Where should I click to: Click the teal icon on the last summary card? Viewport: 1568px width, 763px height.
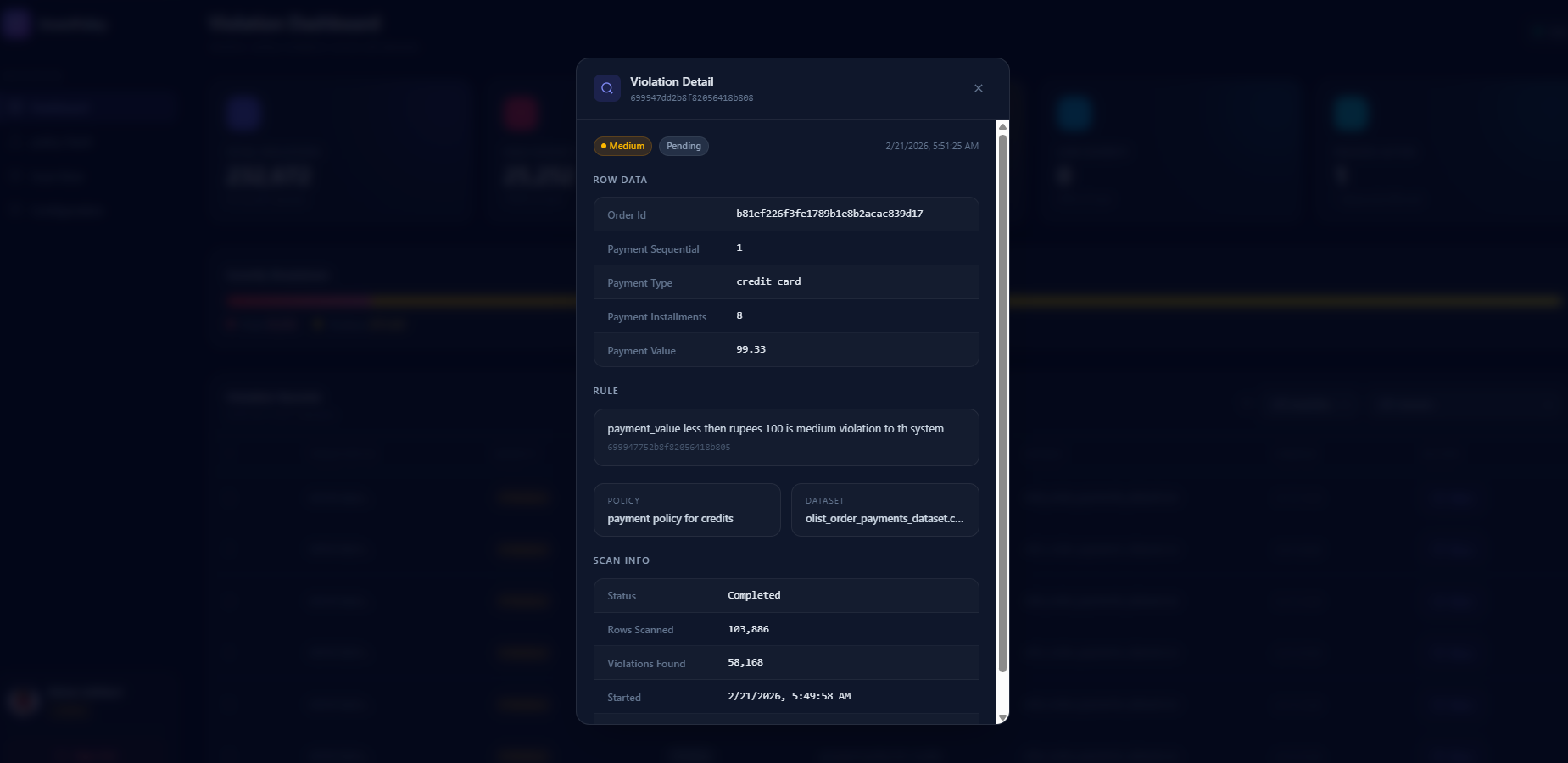tap(1350, 113)
